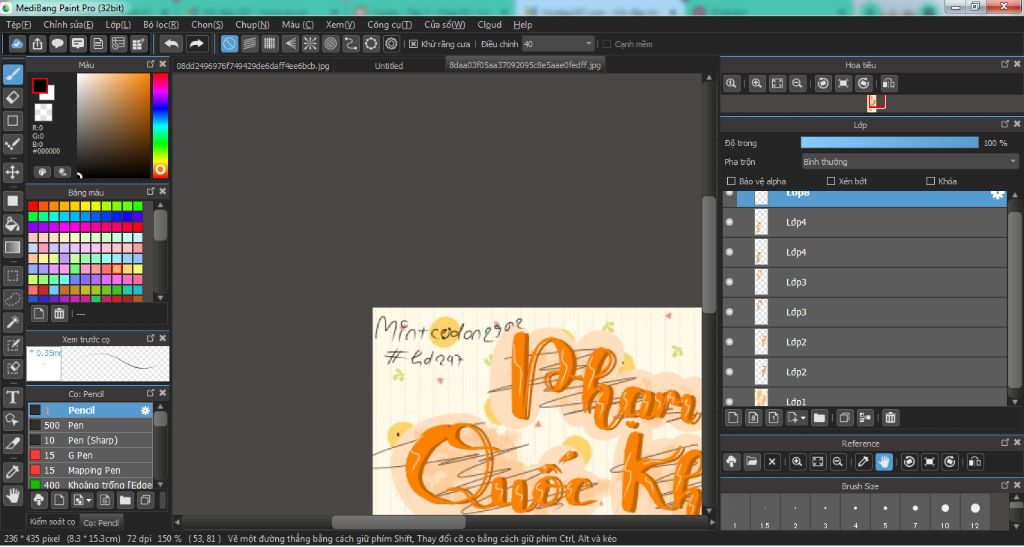Select the Bucket fill tool

[x=12, y=224]
